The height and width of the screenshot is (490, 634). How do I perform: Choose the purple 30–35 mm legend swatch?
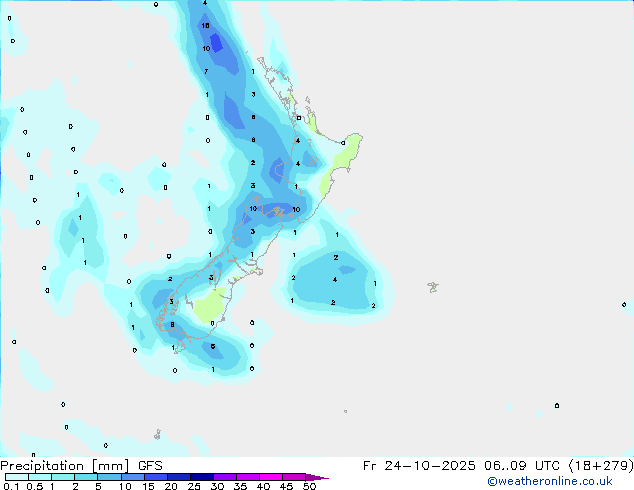pyautogui.click(x=226, y=477)
